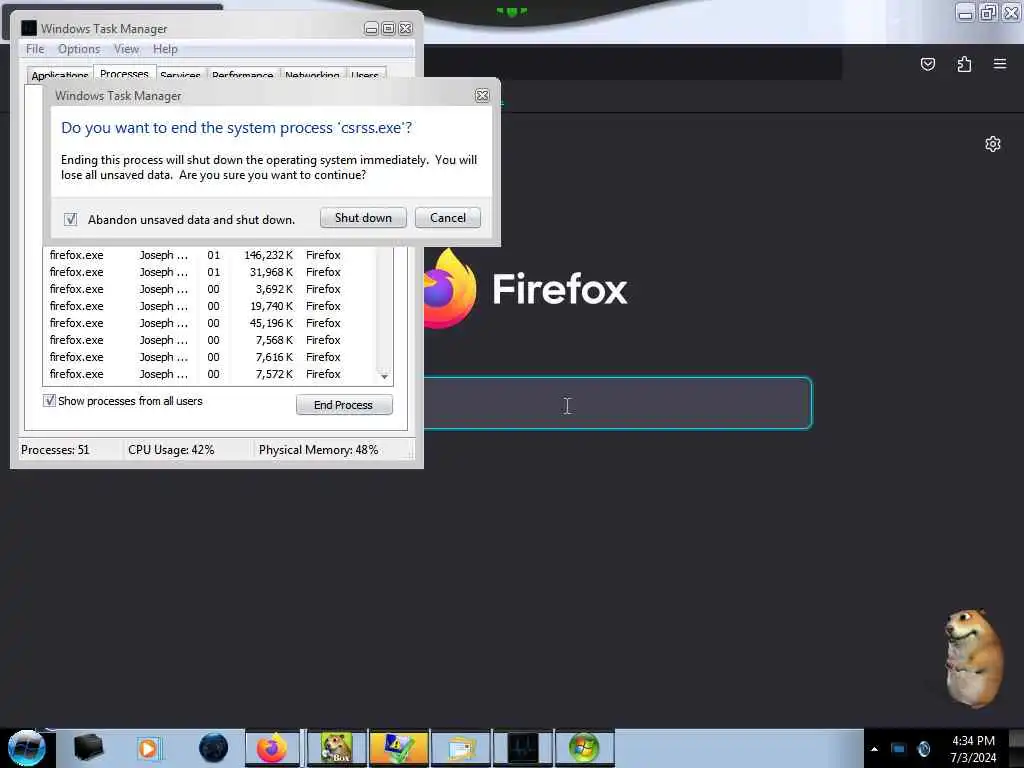Click the Firefox new tab search box
This screenshot has height=768, width=1024.
pos(617,403)
